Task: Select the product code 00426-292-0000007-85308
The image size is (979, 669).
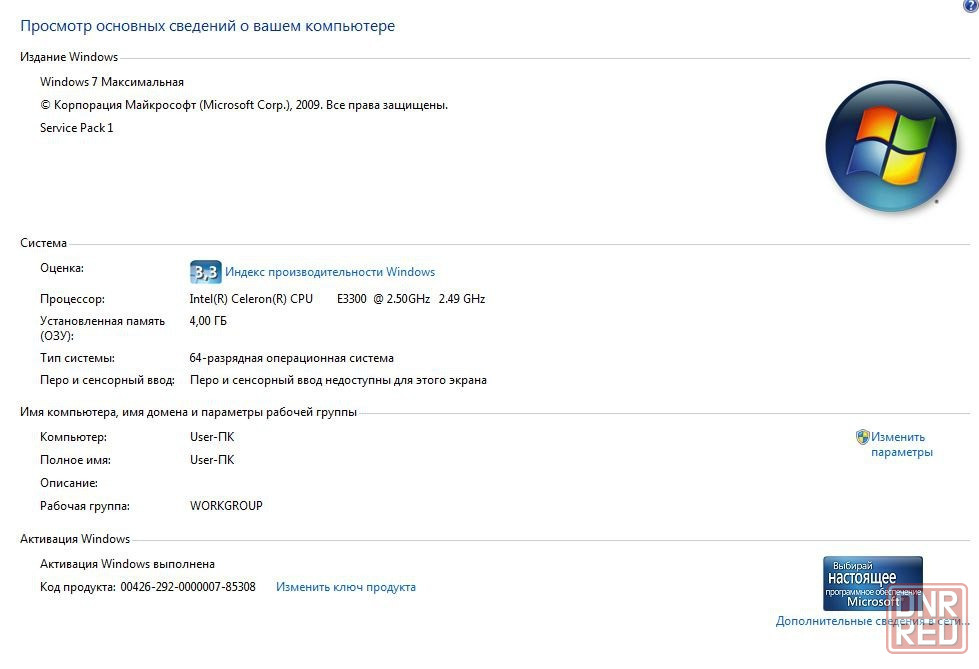Action: click(188, 587)
